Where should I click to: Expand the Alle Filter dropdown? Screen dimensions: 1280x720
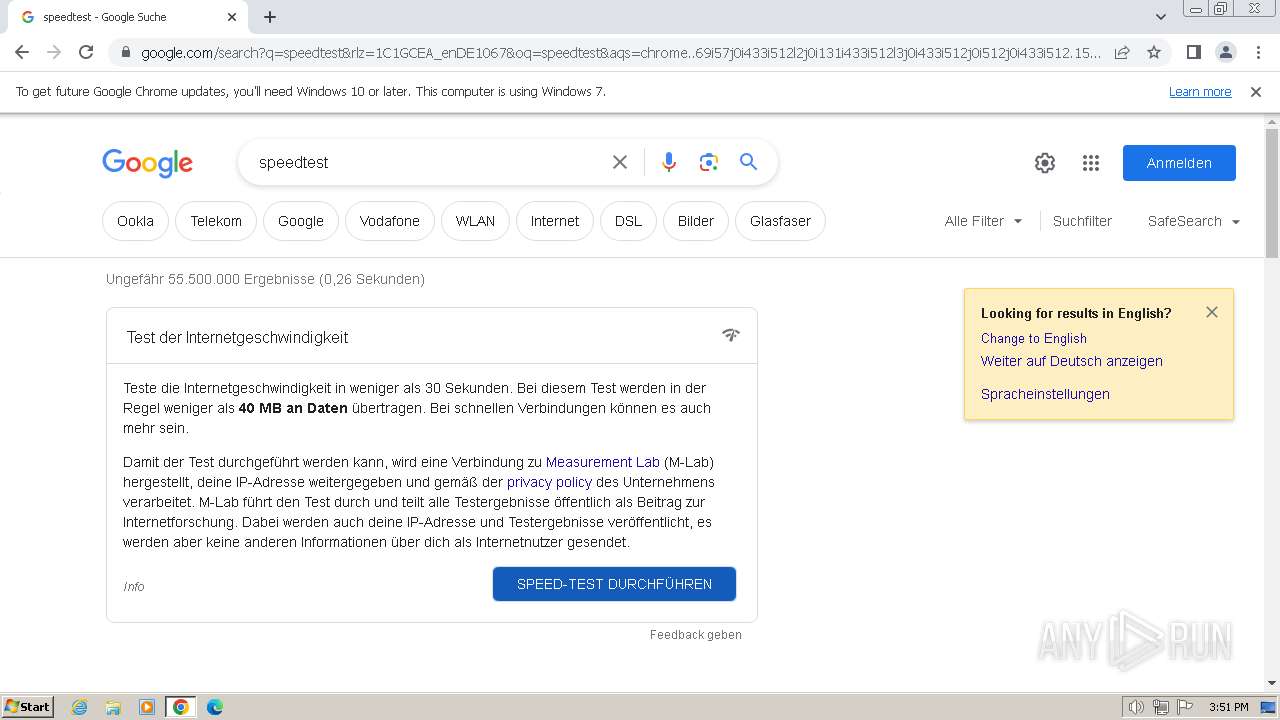[x=983, y=221]
